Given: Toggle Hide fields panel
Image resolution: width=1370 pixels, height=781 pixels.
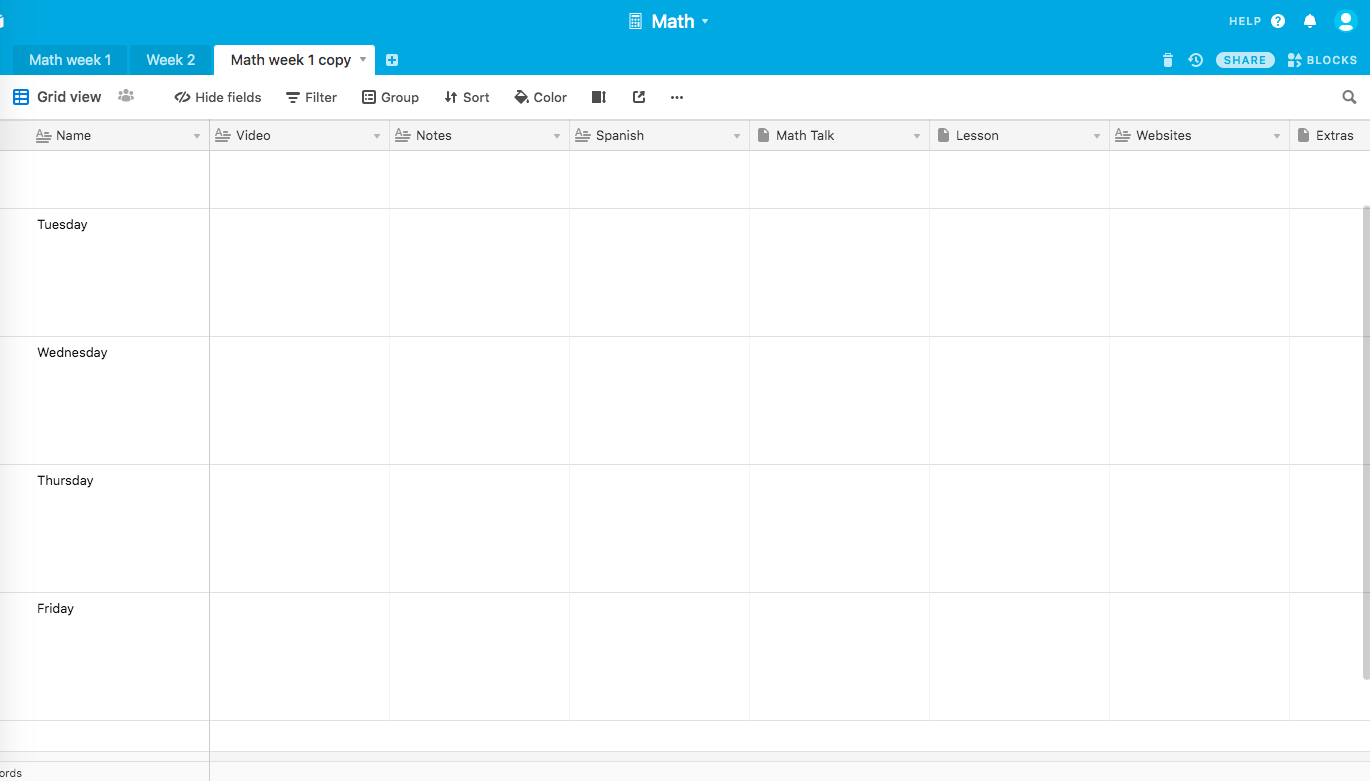Looking at the screenshot, I should tap(218, 97).
